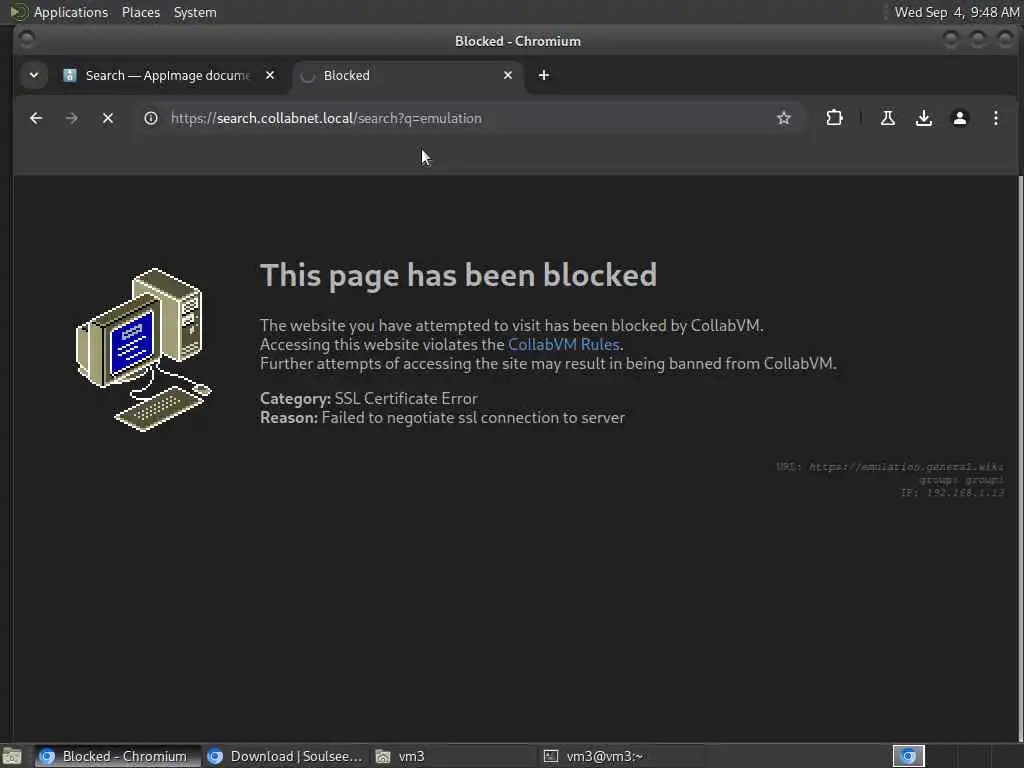This screenshot has height=768, width=1024.
Task: Click 'Reason: Failed to negotiate ssl' text
Action: click(442, 417)
